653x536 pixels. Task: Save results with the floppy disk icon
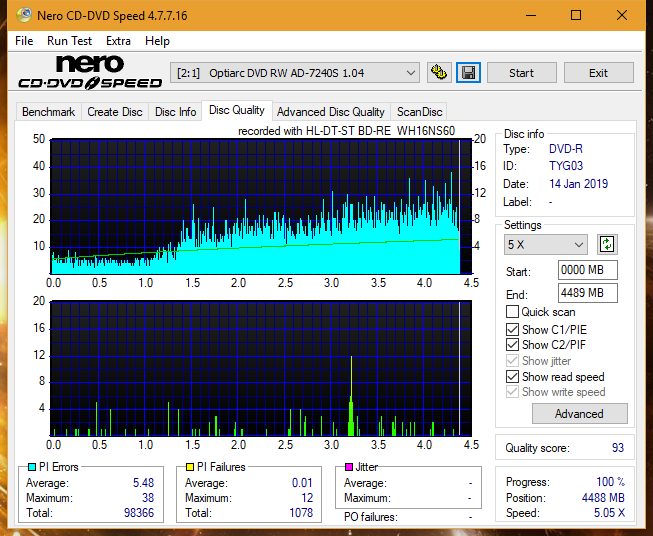[469, 73]
